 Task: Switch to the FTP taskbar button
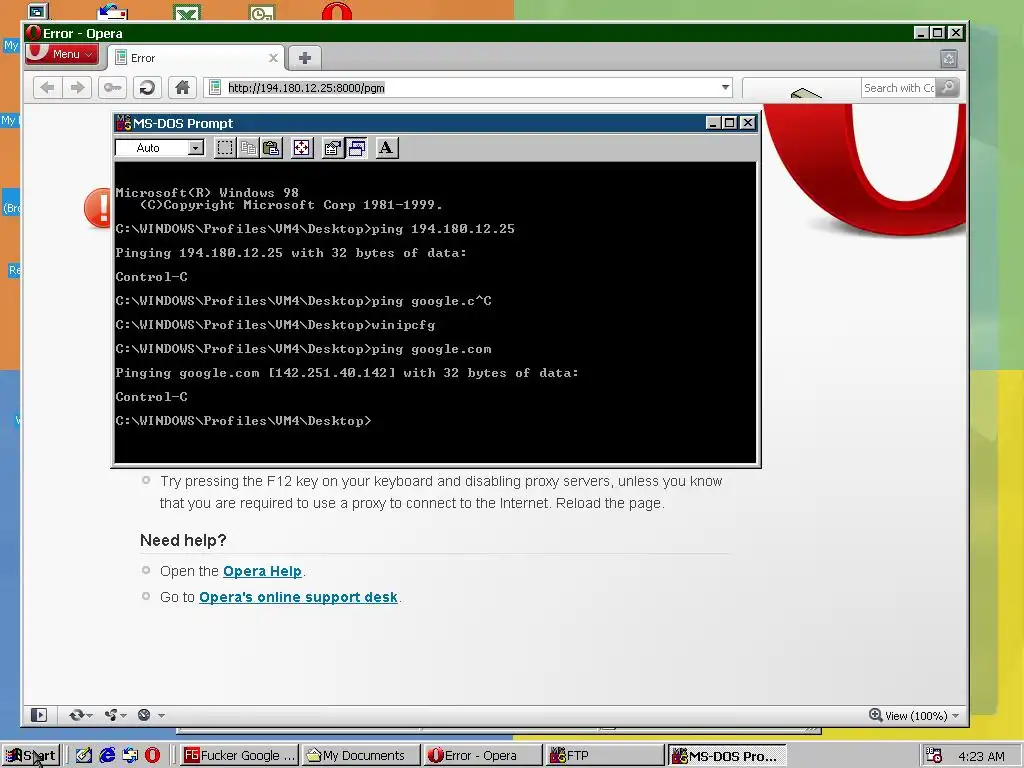(x=605, y=756)
